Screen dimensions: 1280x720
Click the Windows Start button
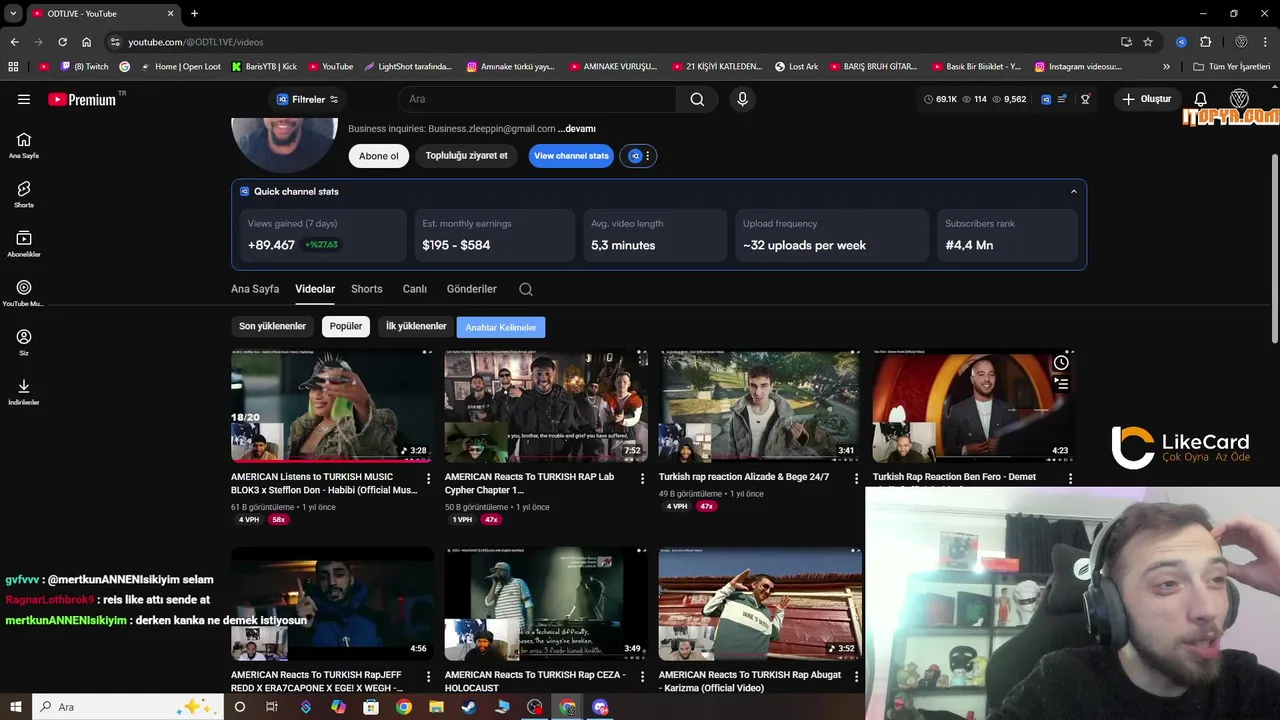tap(15, 707)
